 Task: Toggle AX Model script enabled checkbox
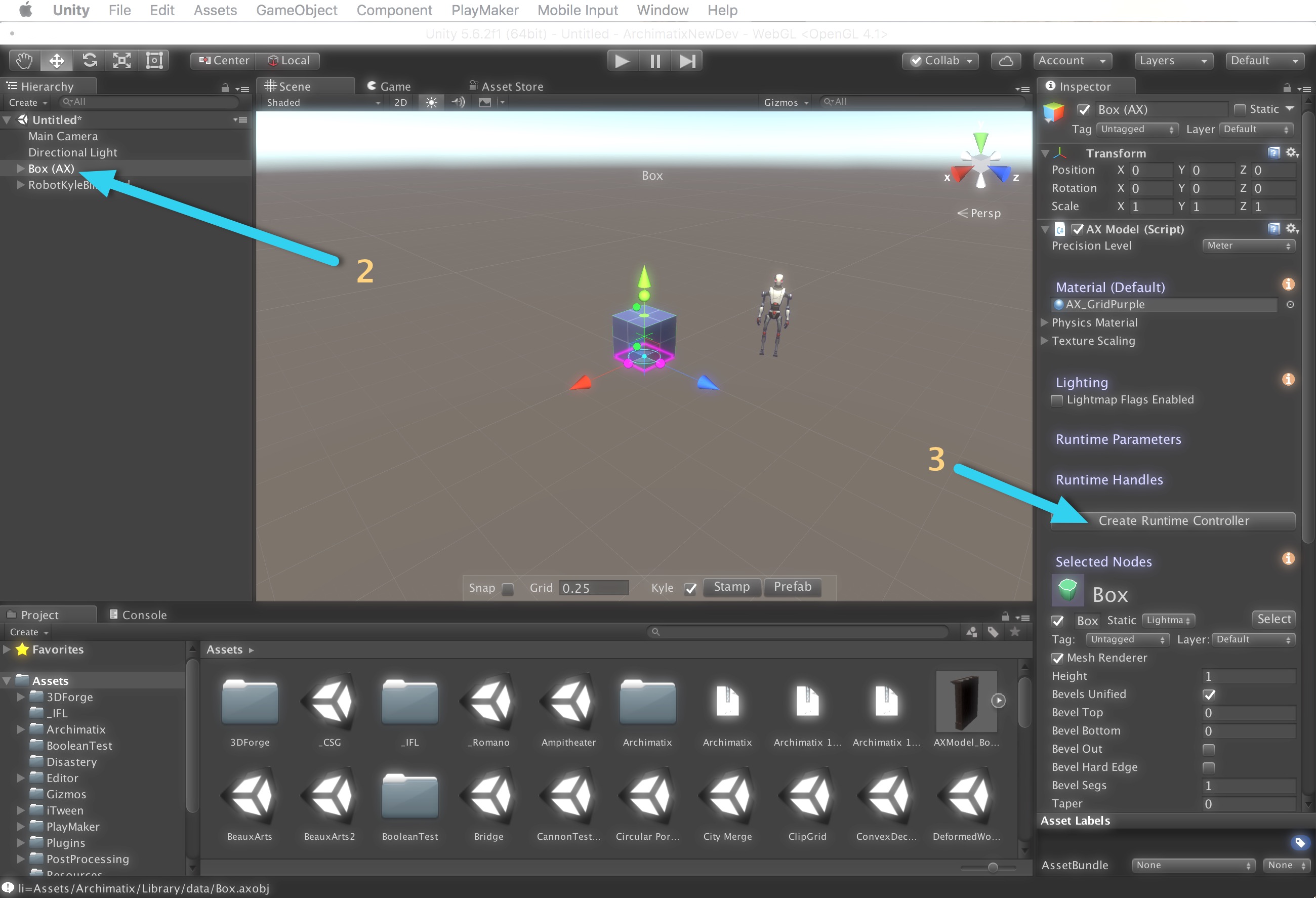pyautogui.click(x=1077, y=229)
